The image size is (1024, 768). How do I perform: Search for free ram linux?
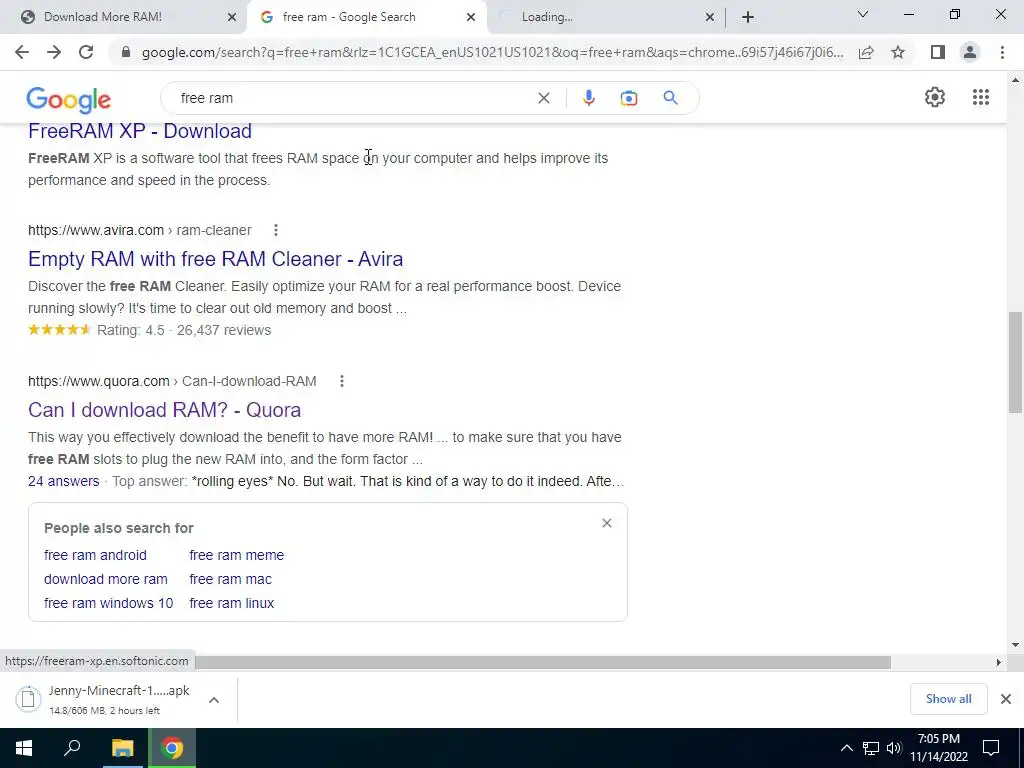click(x=232, y=603)
